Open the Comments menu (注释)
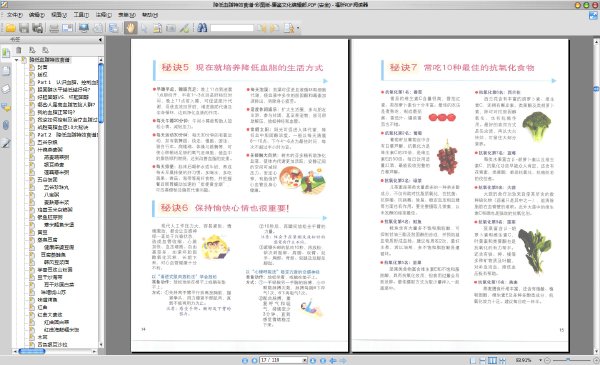 (x=103, y=15)
